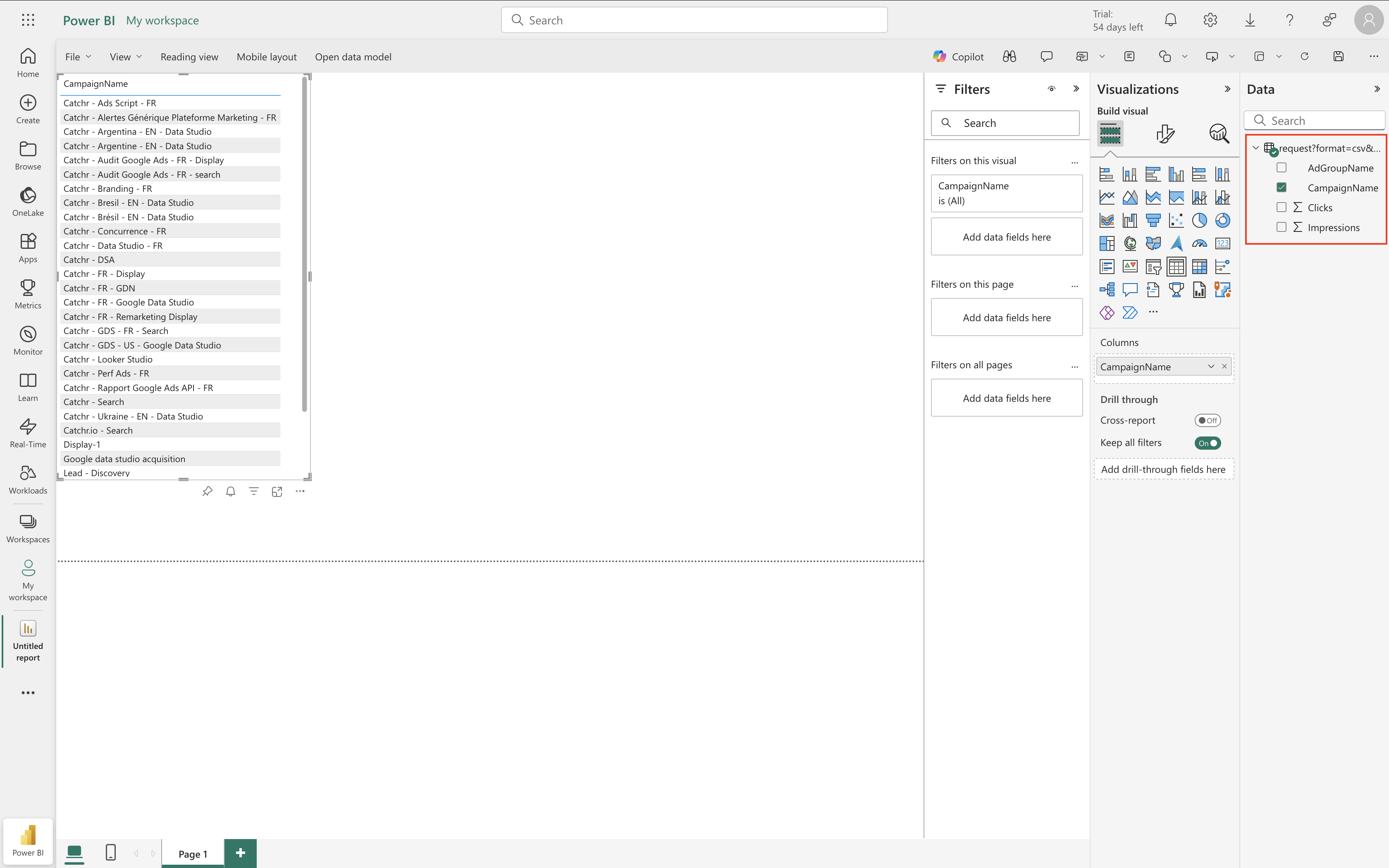Click the table visual vertical scrollbar
Viewport: 1389px width, 868px height.
(304, 244)
